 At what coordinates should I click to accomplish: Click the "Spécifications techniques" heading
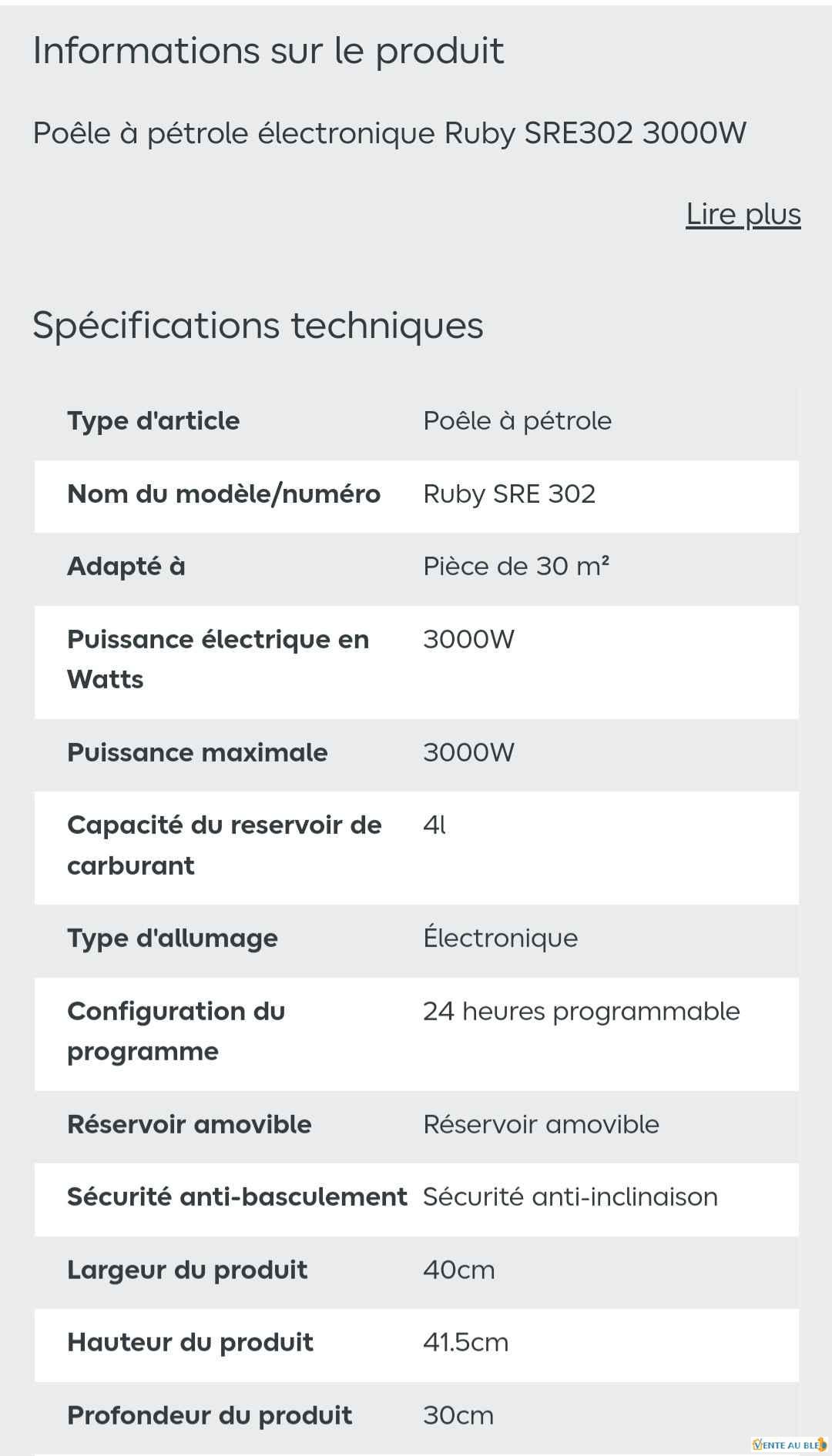[x=257, y=325]
